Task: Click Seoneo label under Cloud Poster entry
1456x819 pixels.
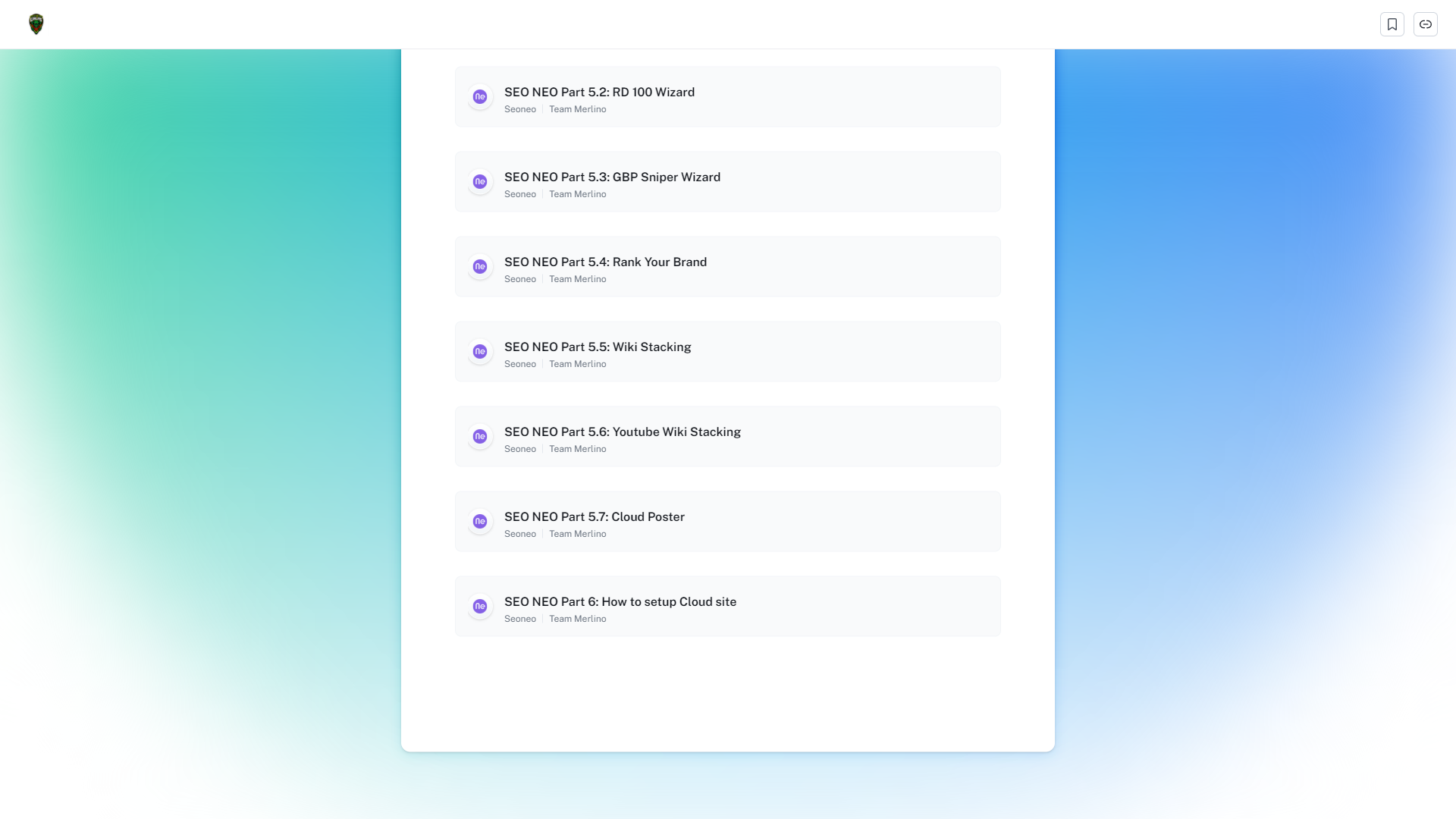Action: (520, 533)
